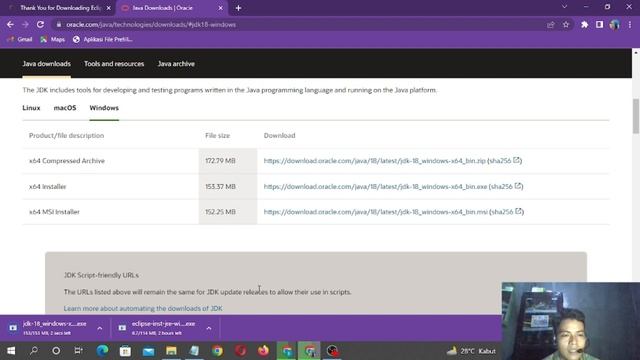Viewport: 640px width, 360px height.
Task: Select the Java downloads nav item
Action: 47,64
